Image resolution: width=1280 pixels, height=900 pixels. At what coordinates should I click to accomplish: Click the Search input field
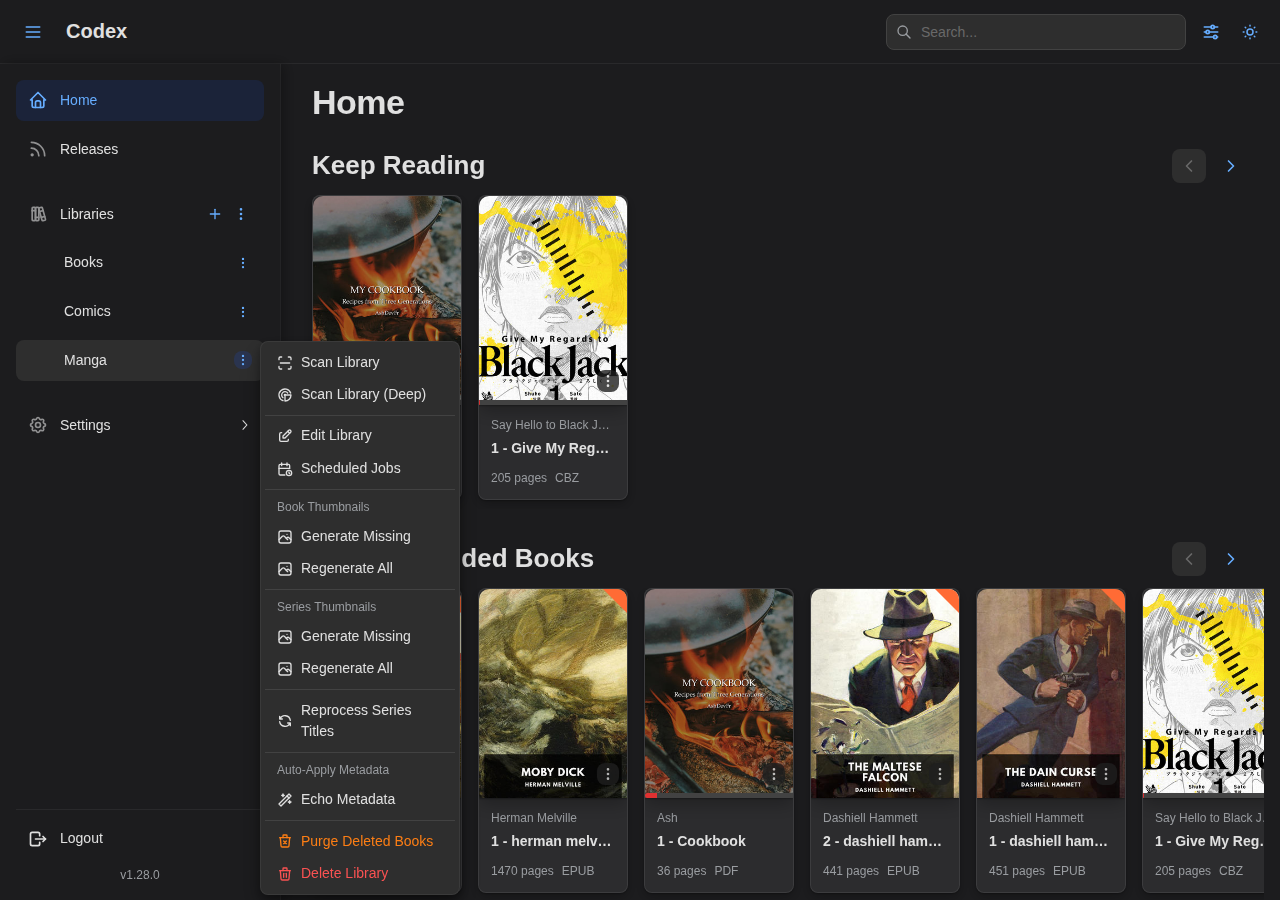click(1036, 32)
